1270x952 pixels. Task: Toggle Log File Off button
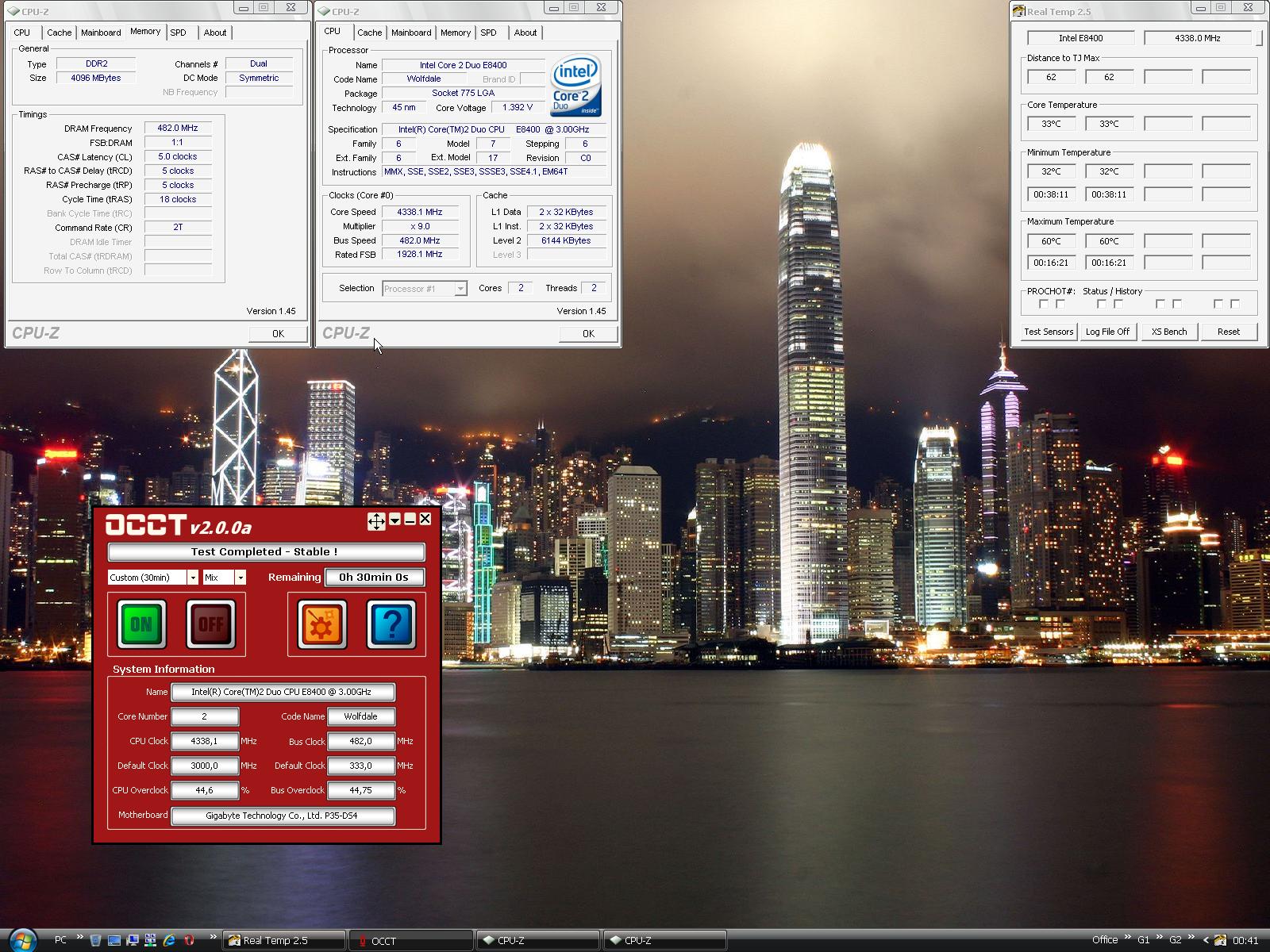(1107, 332)
